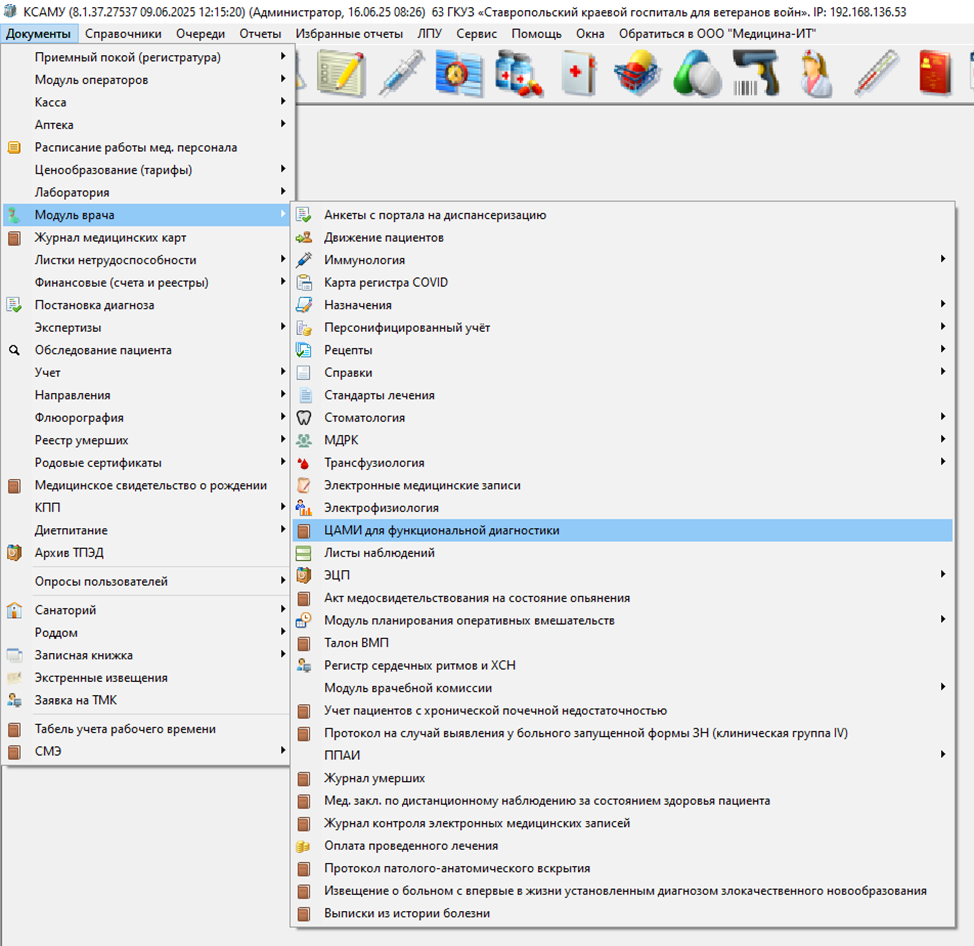Screen dimensions: 974x946
Task: Click the icon beside Электрофизиология
Action: point(304,507)
